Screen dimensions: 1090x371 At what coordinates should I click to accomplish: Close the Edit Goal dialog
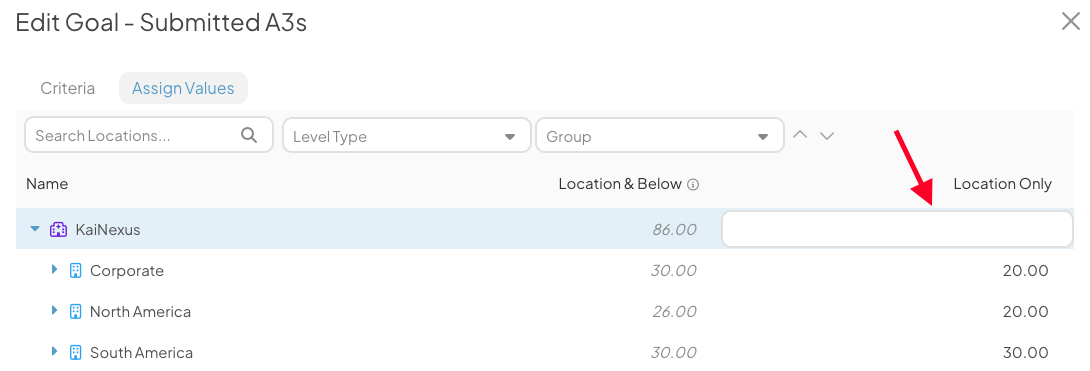pyautogui.click(x=1071, y=22)
